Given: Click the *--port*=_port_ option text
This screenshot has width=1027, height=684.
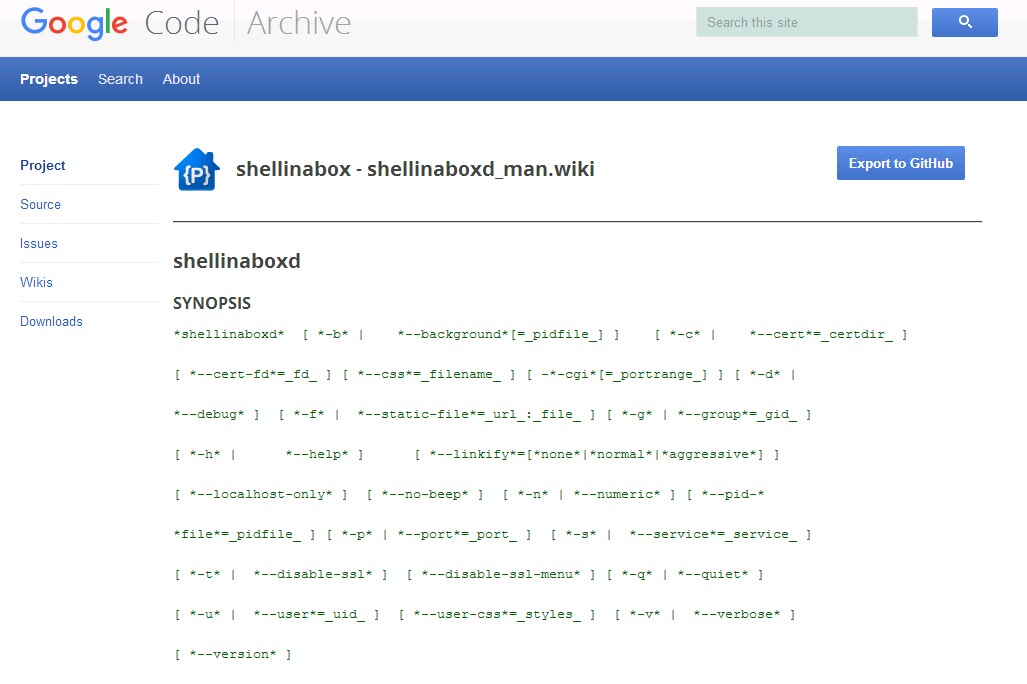Looking at the screenshot, I should coord(457,534).
